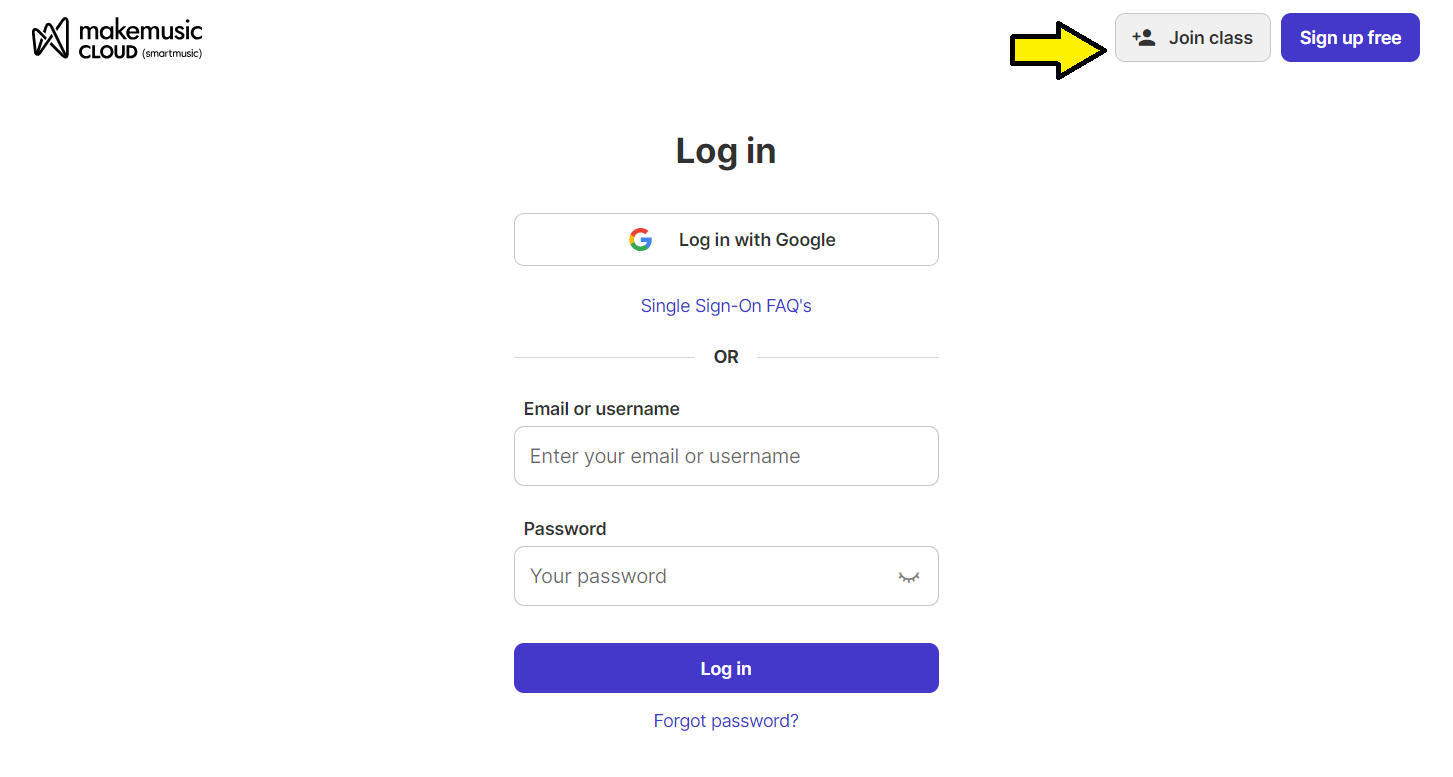Click the MakeMusic Cloud logo
This screenshot has width=1453, height=777.
tap(115, 37)
